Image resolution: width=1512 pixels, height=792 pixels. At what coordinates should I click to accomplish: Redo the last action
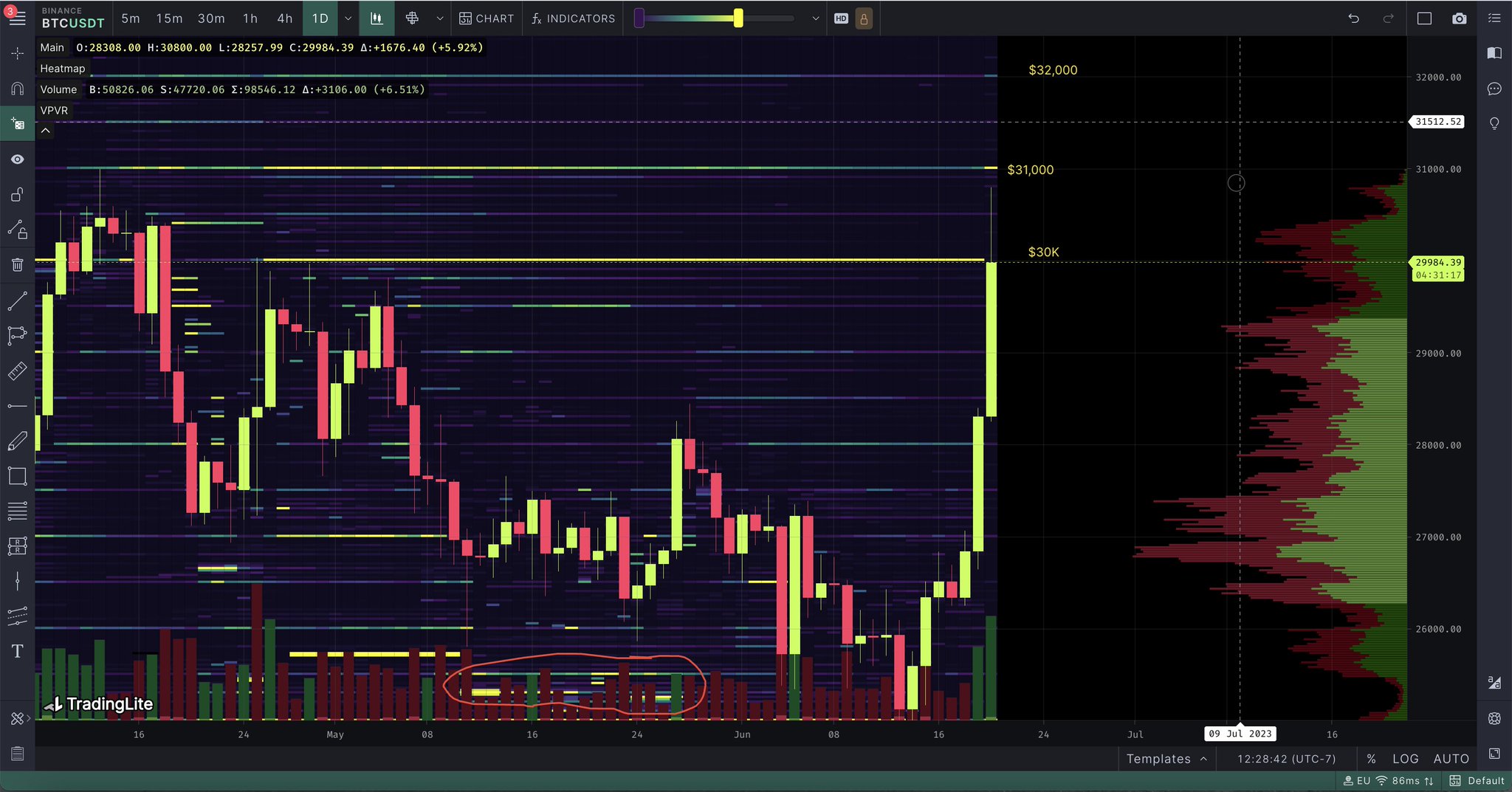1388,18
